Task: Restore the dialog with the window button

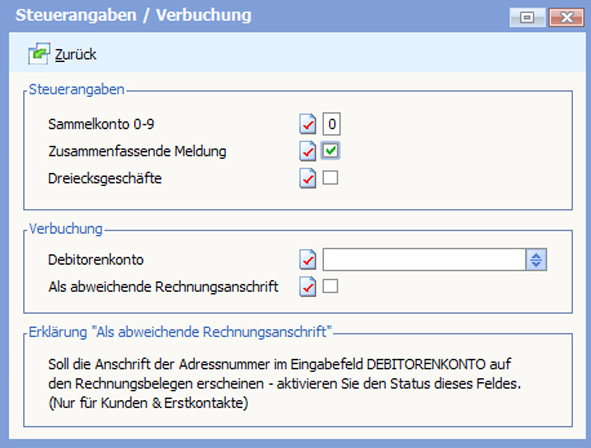Action: (x=527, y=17)
